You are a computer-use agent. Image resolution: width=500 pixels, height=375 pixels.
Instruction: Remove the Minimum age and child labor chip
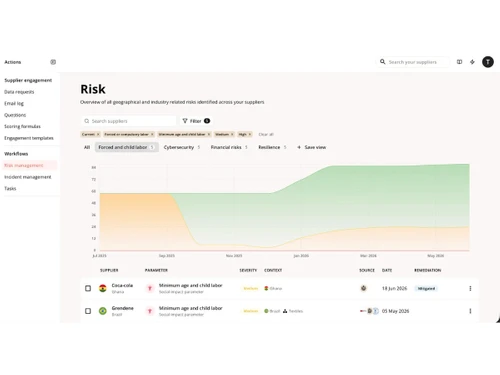pos(209,134)
